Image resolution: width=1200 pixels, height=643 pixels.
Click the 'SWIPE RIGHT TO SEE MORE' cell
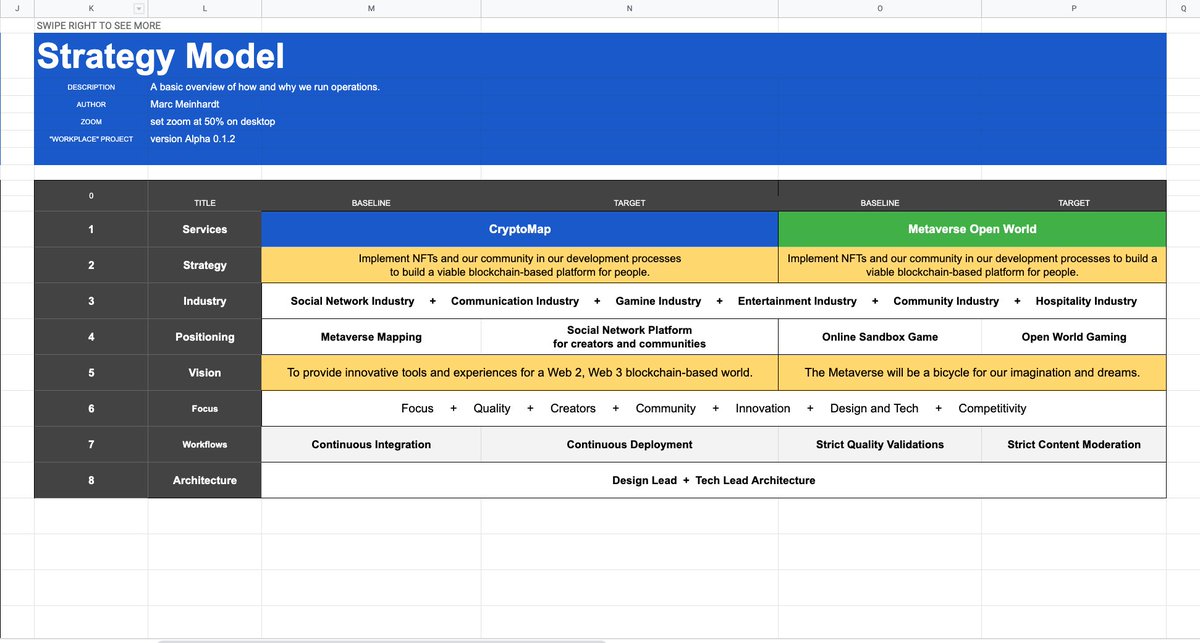pos(99,25)
